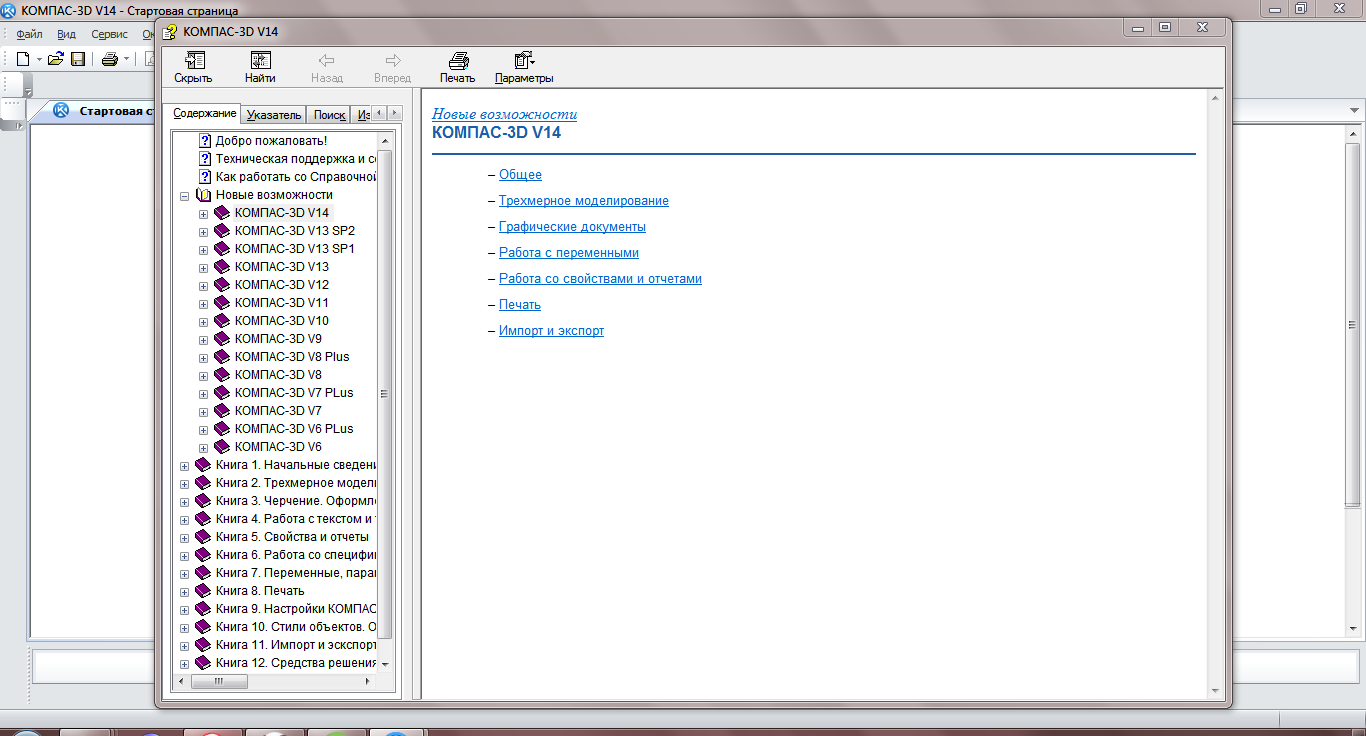This screenshot has height=736, width=1366.
Task: Click the printer icon in main toolbar
Action: [x=110, y=59]
